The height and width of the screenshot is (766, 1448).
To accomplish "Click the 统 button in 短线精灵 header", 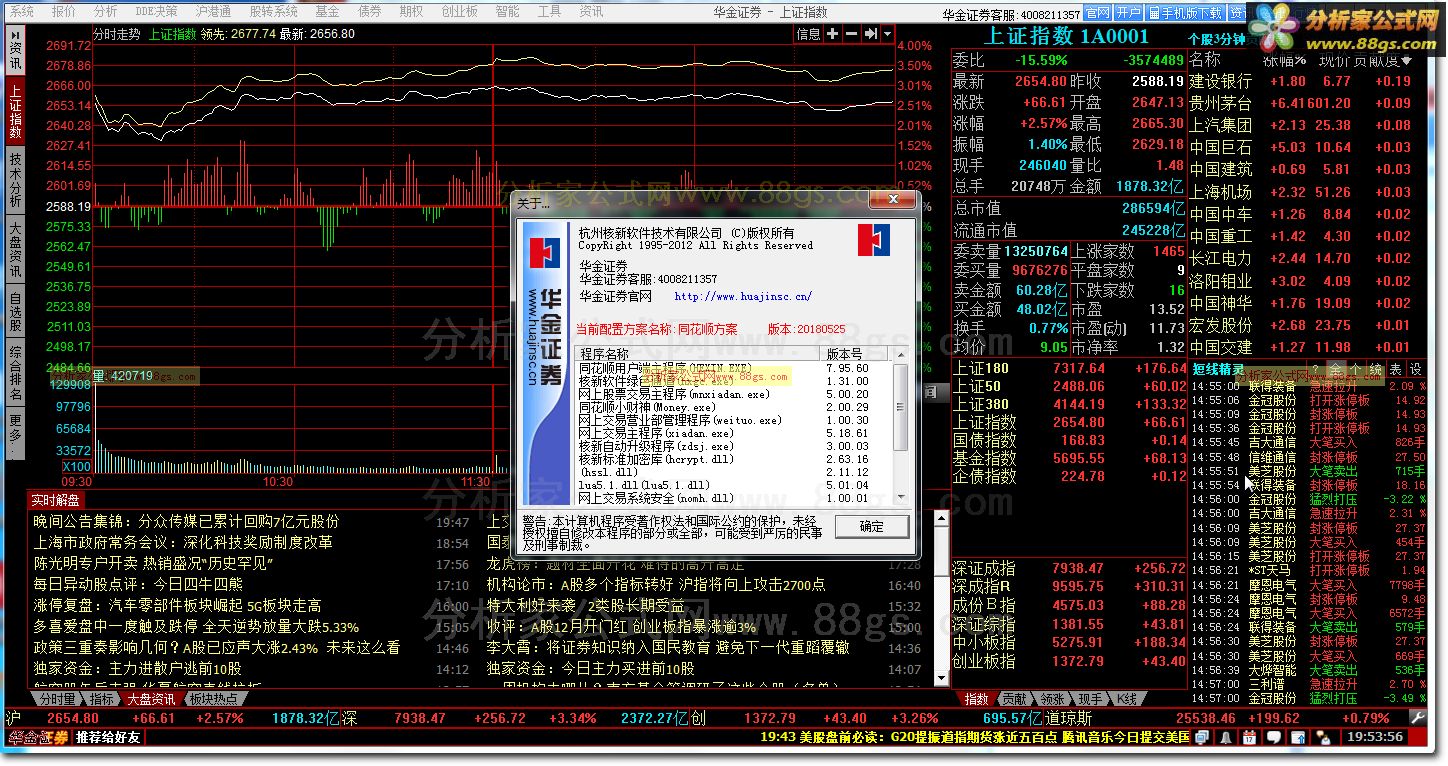I will (1376, 370).
